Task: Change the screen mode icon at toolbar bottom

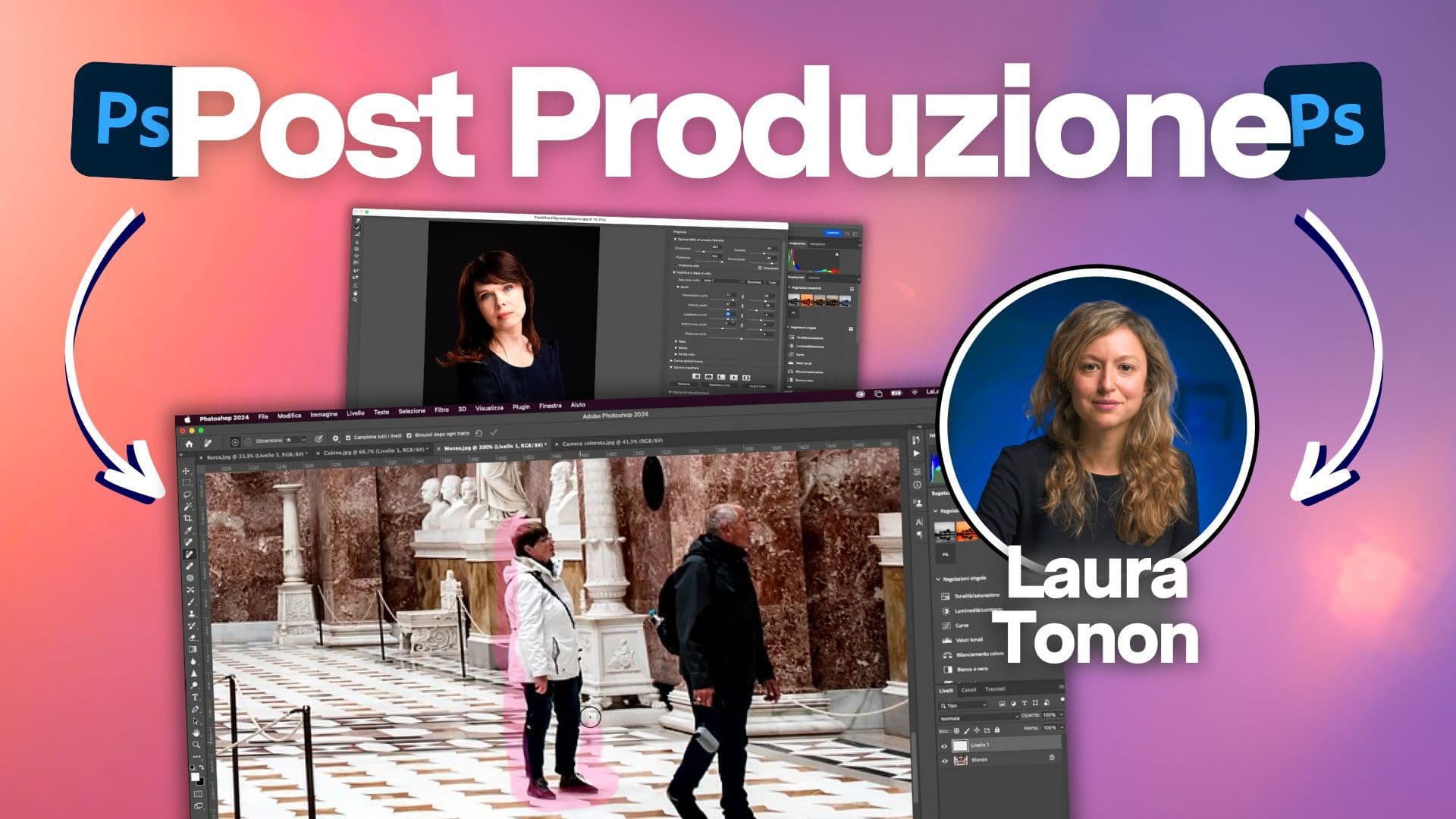Action: coord(198,805)
